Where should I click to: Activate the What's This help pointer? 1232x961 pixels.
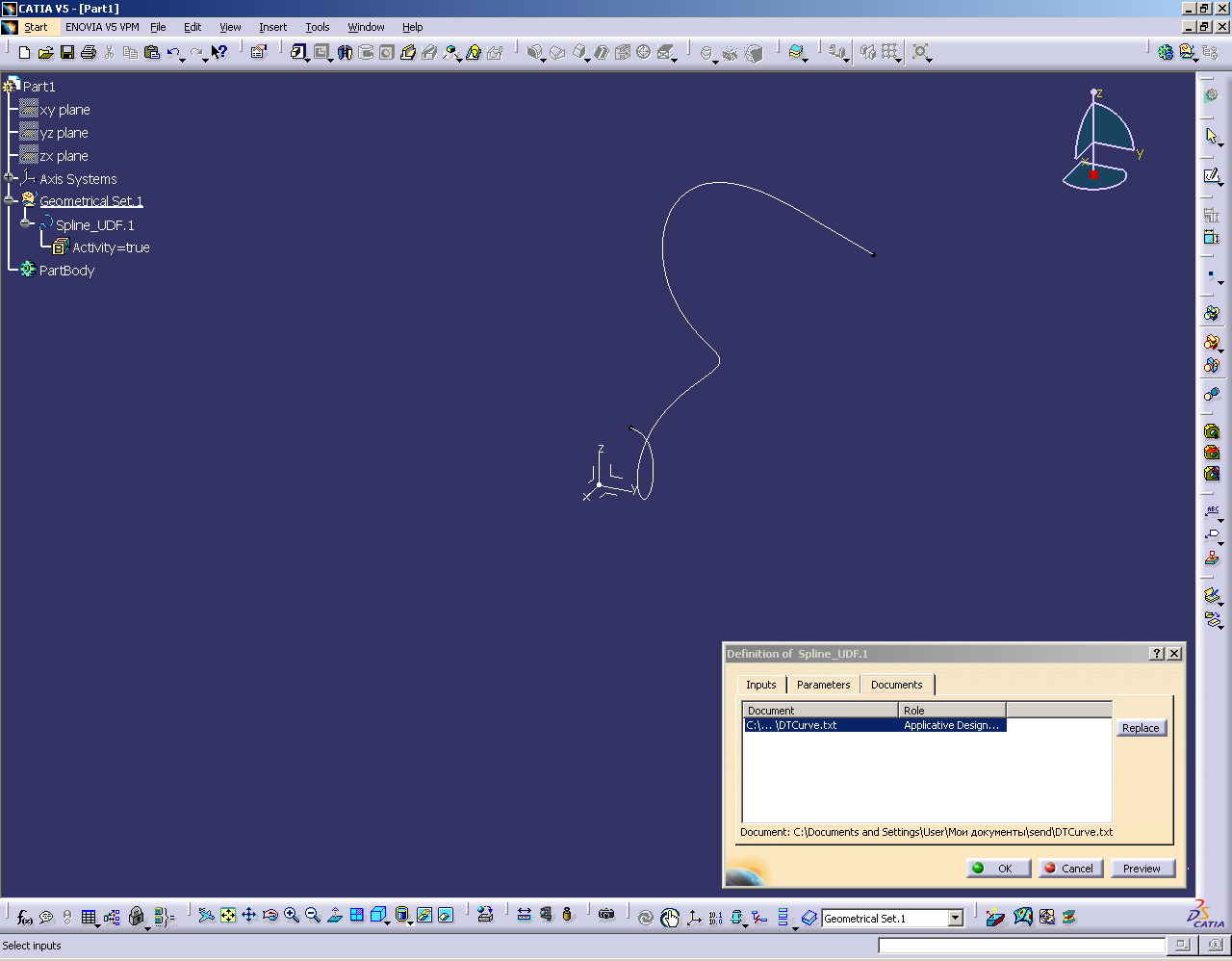(219, 52)
